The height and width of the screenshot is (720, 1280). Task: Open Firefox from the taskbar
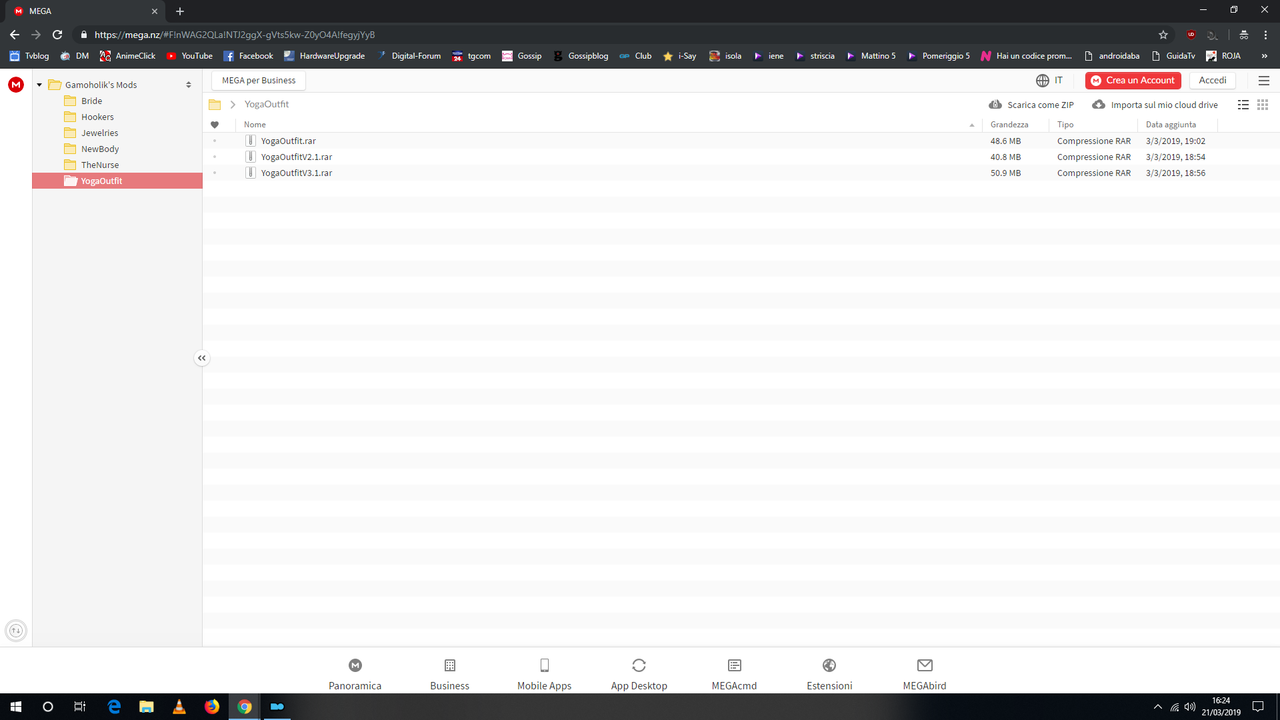pyautogui.click(x=212, y=706)
